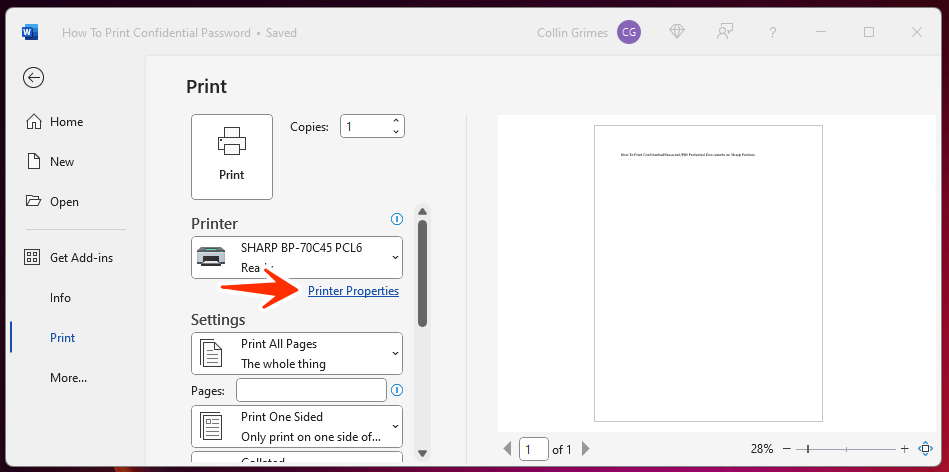Click the settings scrollbar down arrow
The image size is (949, 472).
pos(422,453)
